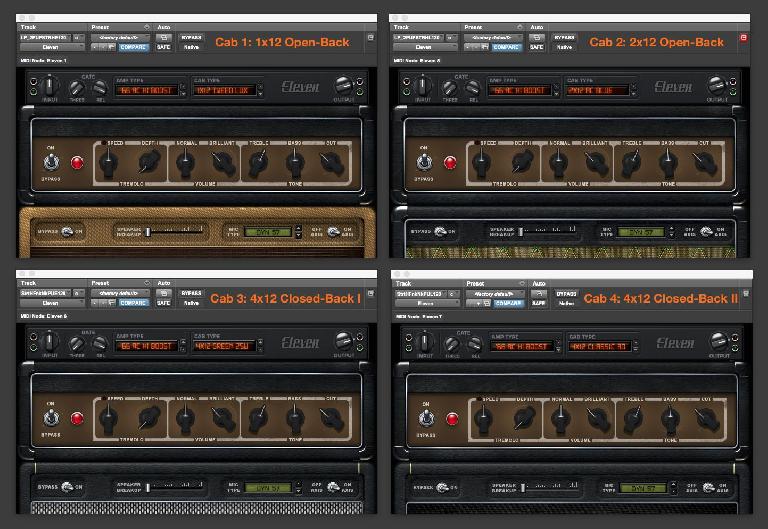768x529 pixels.
Task: Open the Amp Type selector in Cab 1
Action: (146, 91)
